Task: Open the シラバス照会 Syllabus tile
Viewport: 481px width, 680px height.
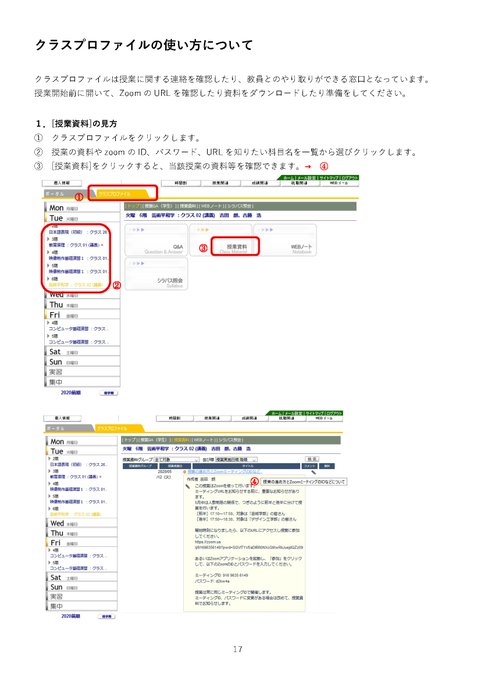Action: pyautogui.click(x=156, y=274)
